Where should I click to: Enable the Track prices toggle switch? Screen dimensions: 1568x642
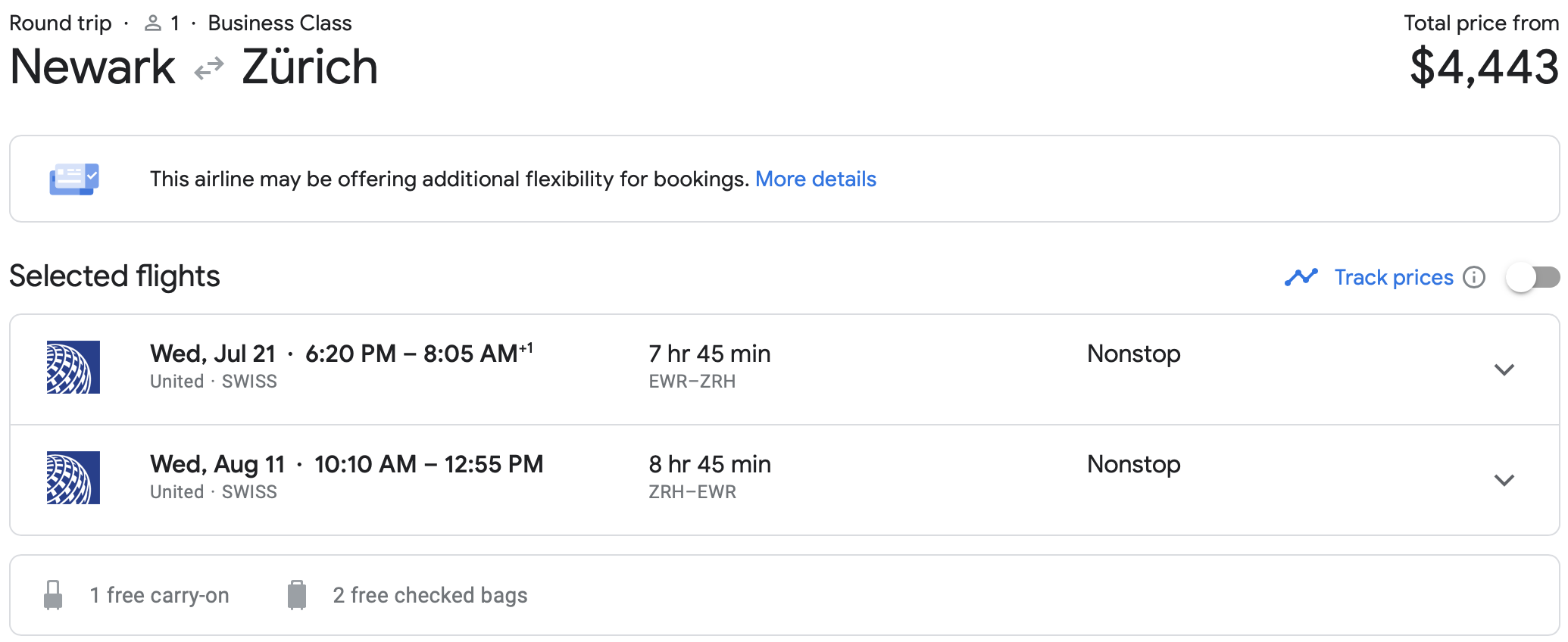[1532, 277]
